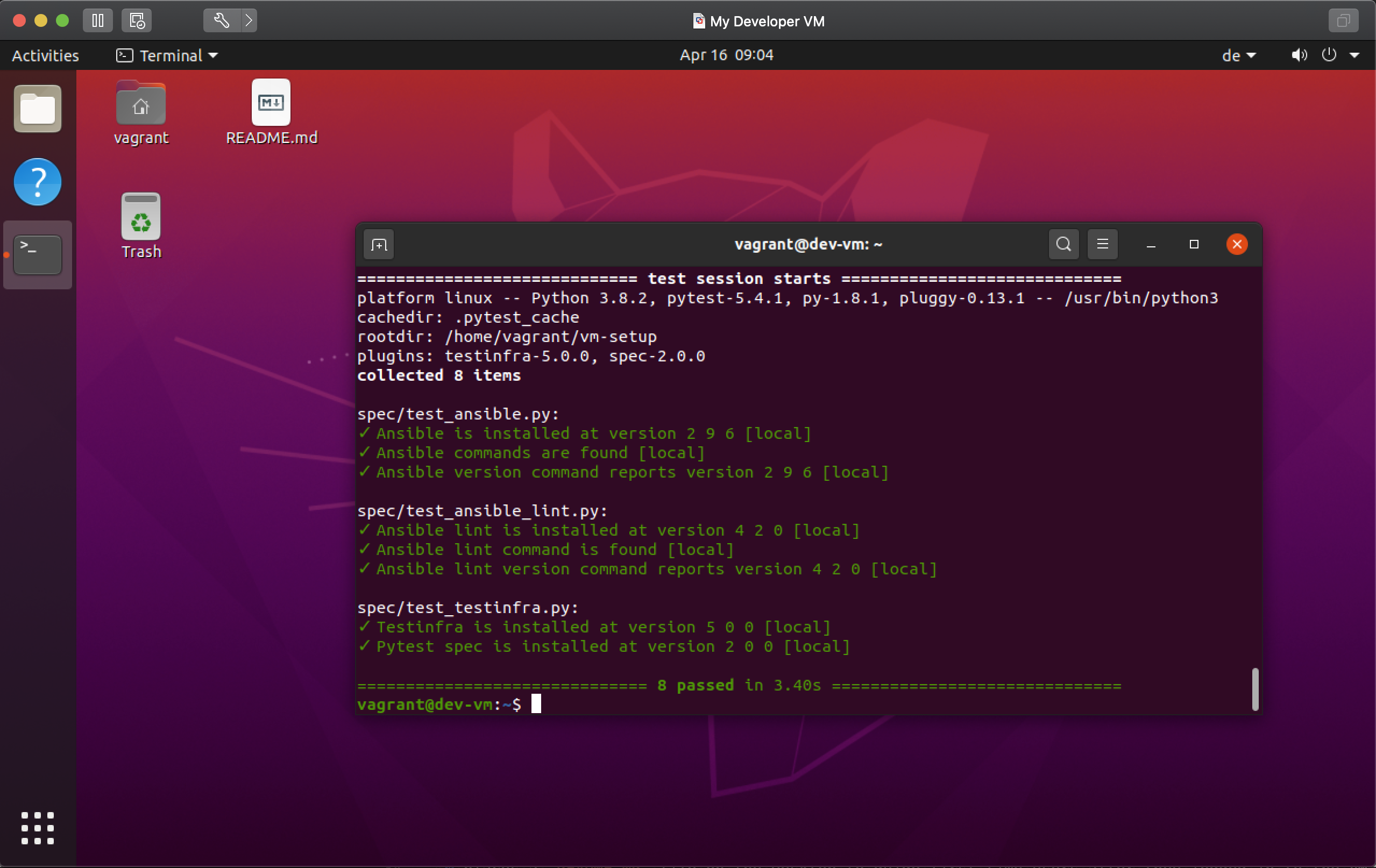
Task: Save a VM state snapshot from the toolbar
Action: 136,20
